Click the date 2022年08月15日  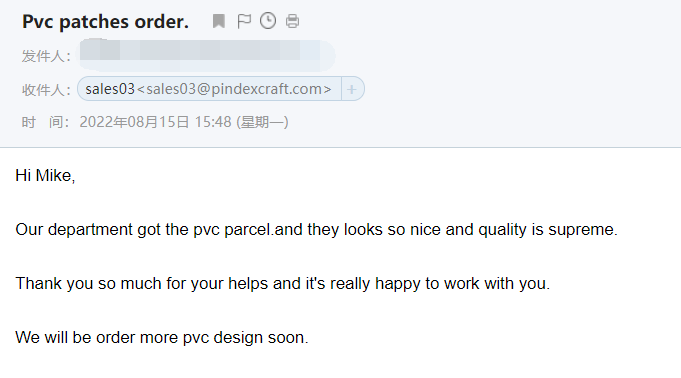coord(134,122)
